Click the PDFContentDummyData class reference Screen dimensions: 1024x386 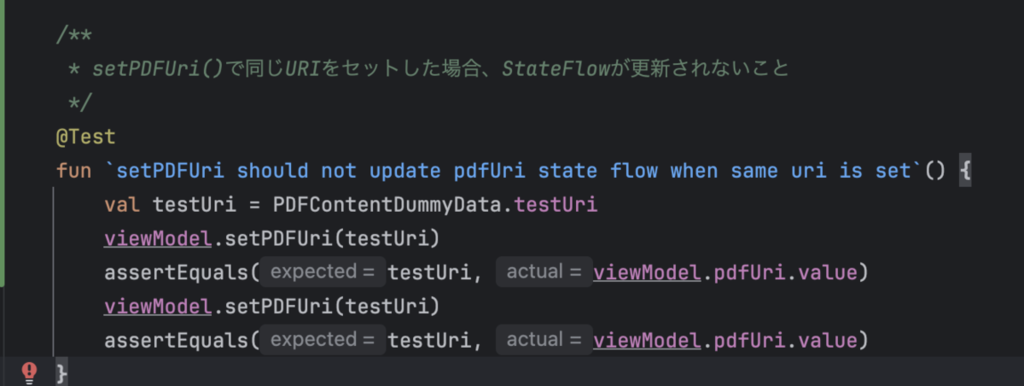click(x=389, y=205)
